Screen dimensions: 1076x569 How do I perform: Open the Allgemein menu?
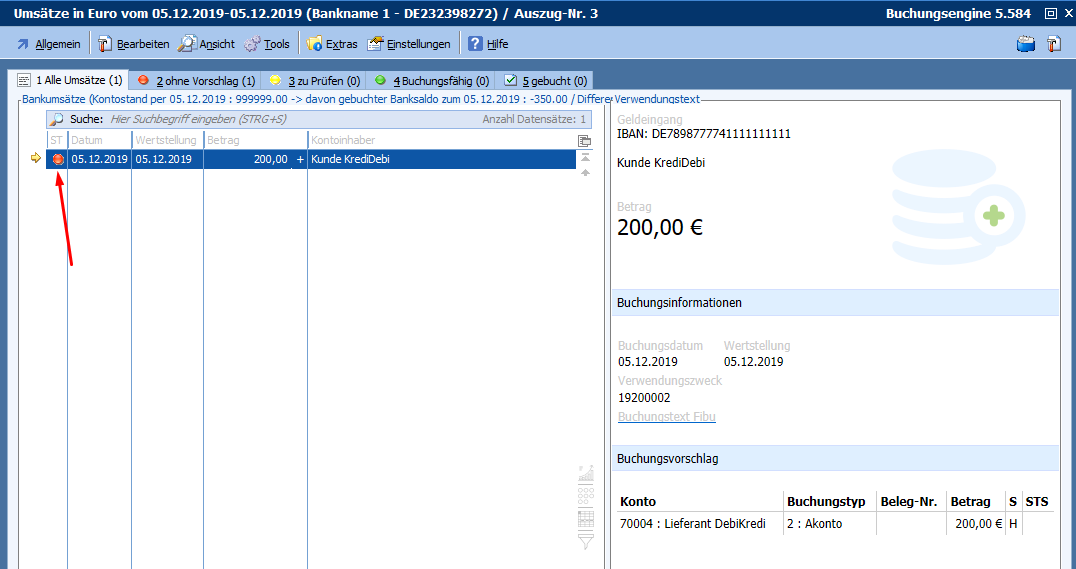click(x=48, y=44)
